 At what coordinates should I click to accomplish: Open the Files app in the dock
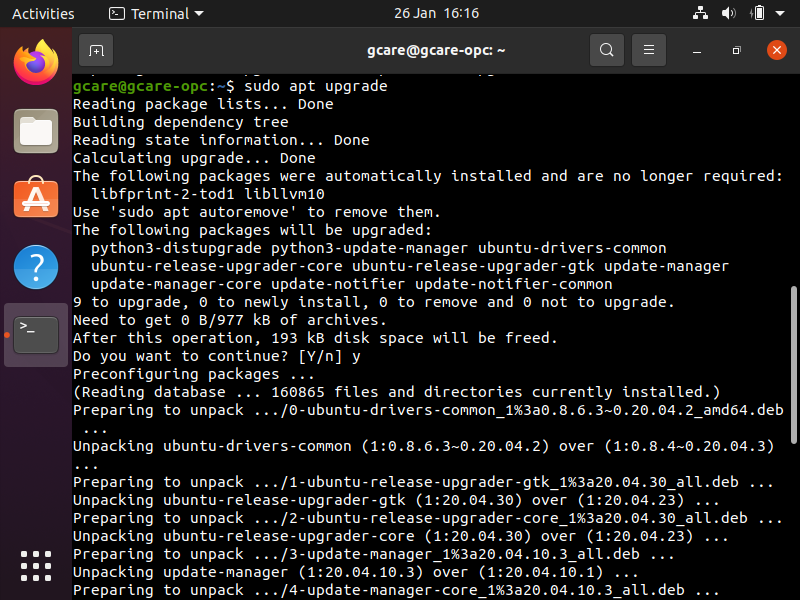click(x=36, y=131)
